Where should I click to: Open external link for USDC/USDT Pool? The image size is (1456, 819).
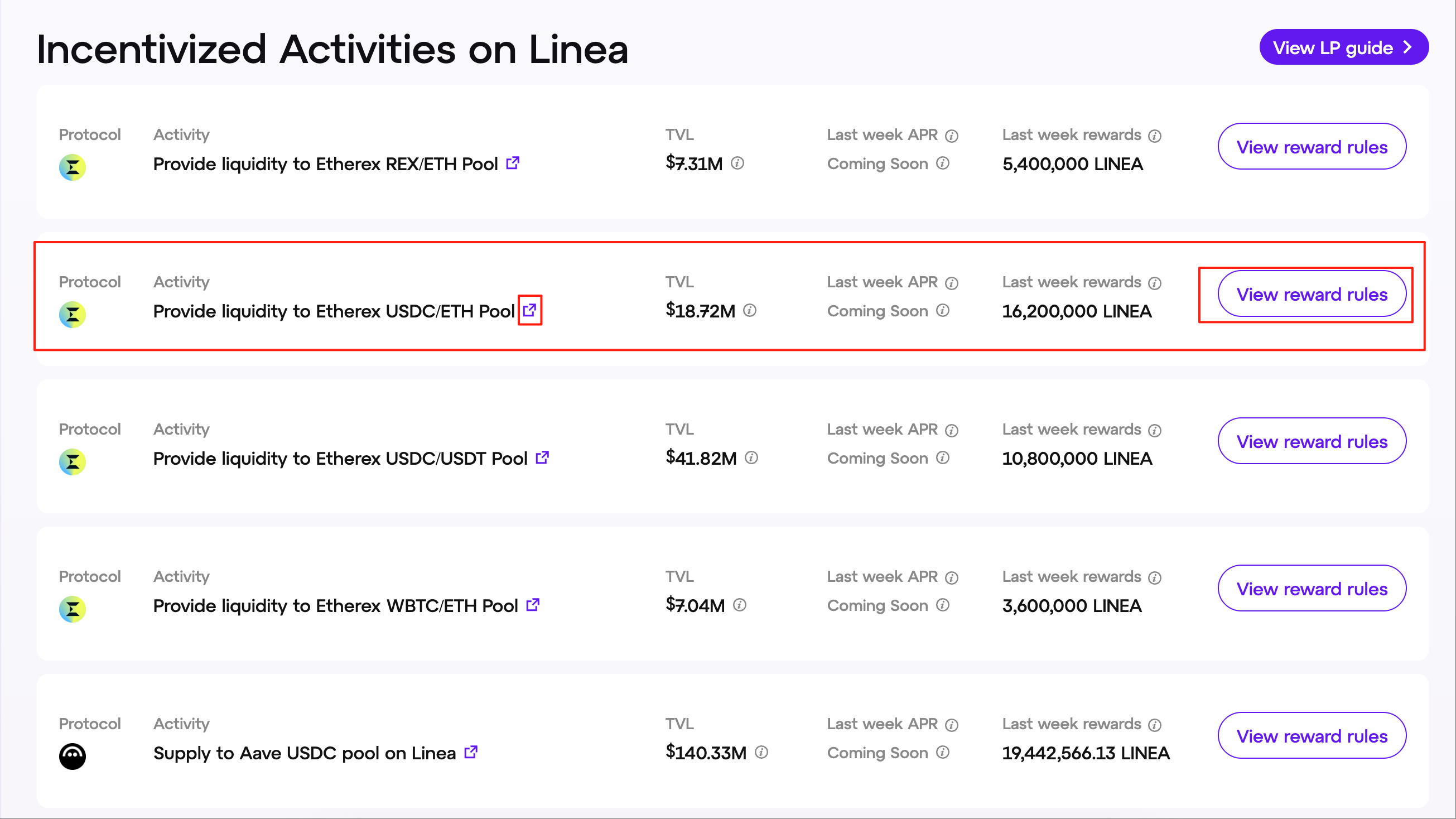[x=542, y=458]
